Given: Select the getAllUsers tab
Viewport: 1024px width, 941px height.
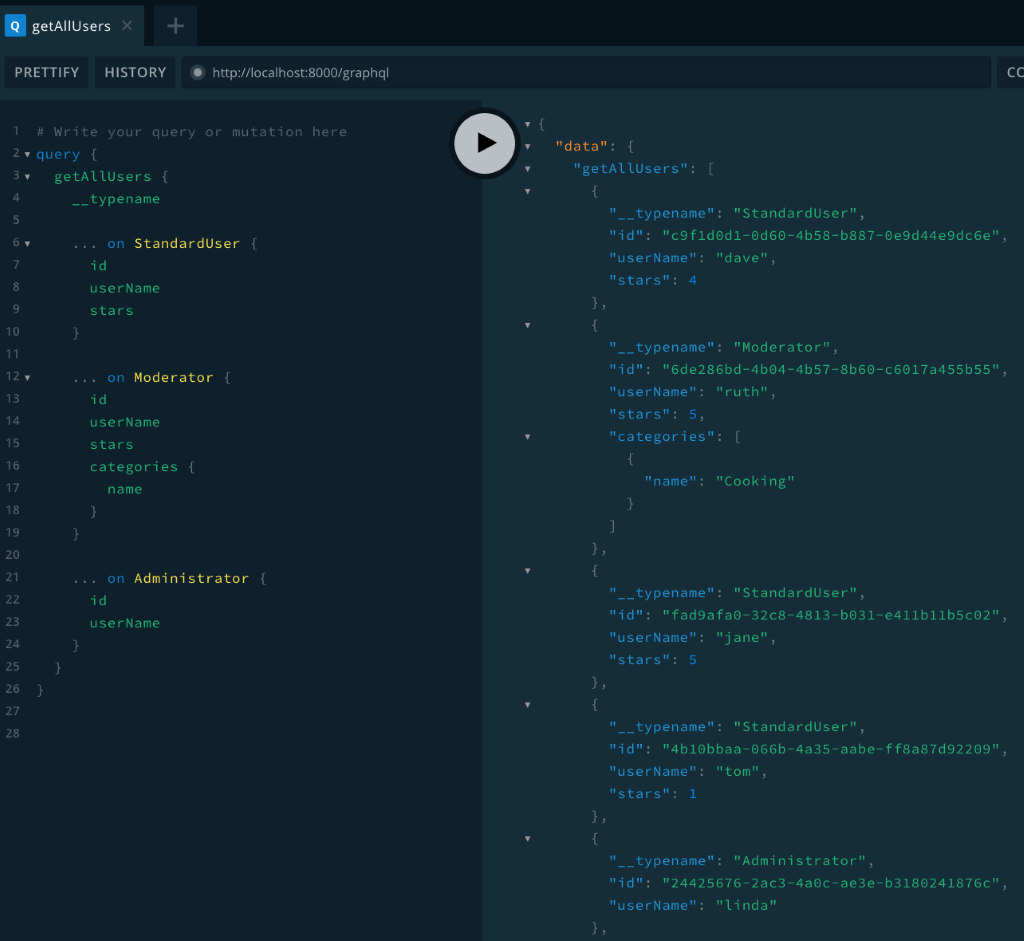Looking at the screenshot, I should tap(70, 26).
